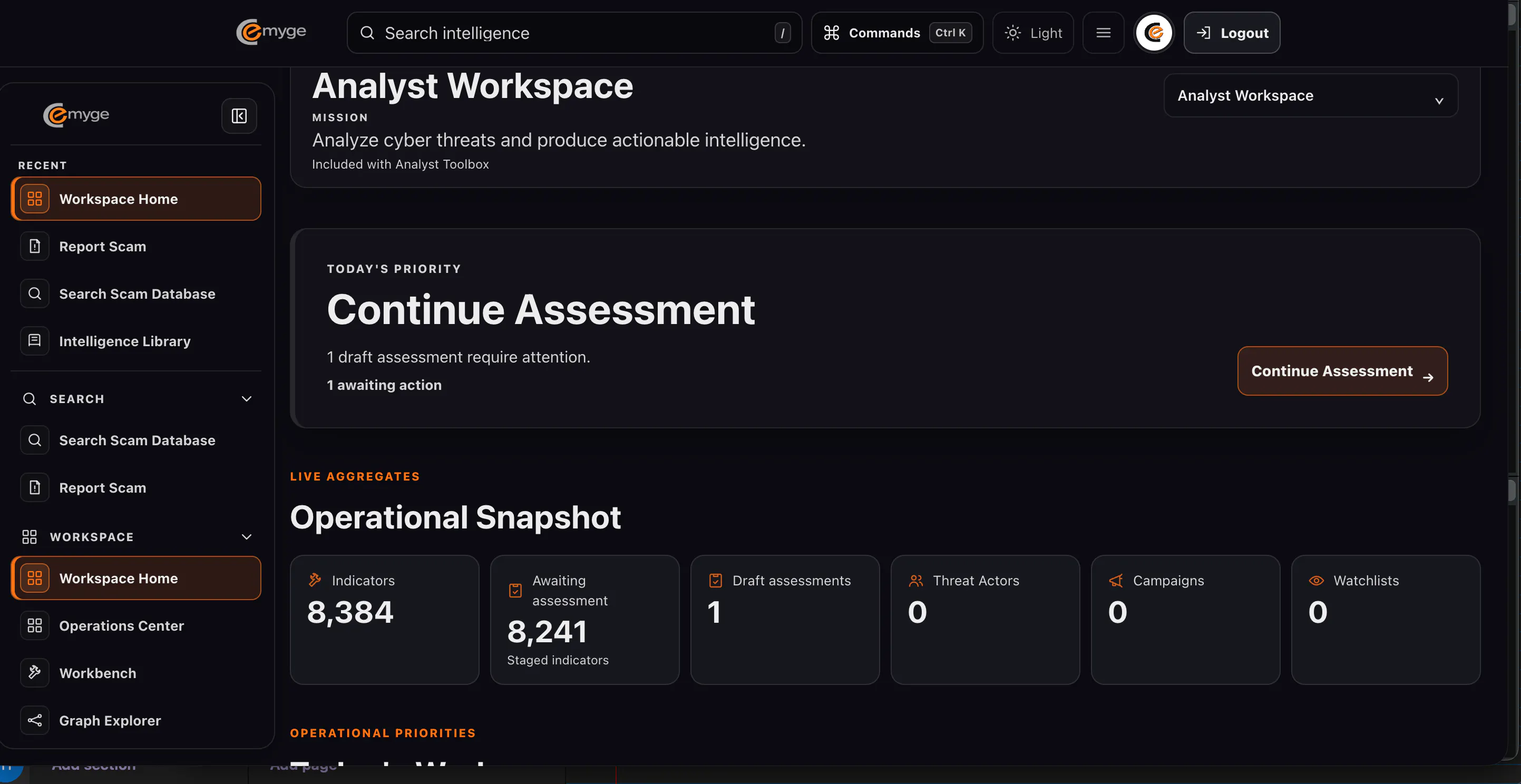Click the Graph Explorer share icon
This screenshot has height=784, width=1521.
pyautogui.click(x=35, y=720)
